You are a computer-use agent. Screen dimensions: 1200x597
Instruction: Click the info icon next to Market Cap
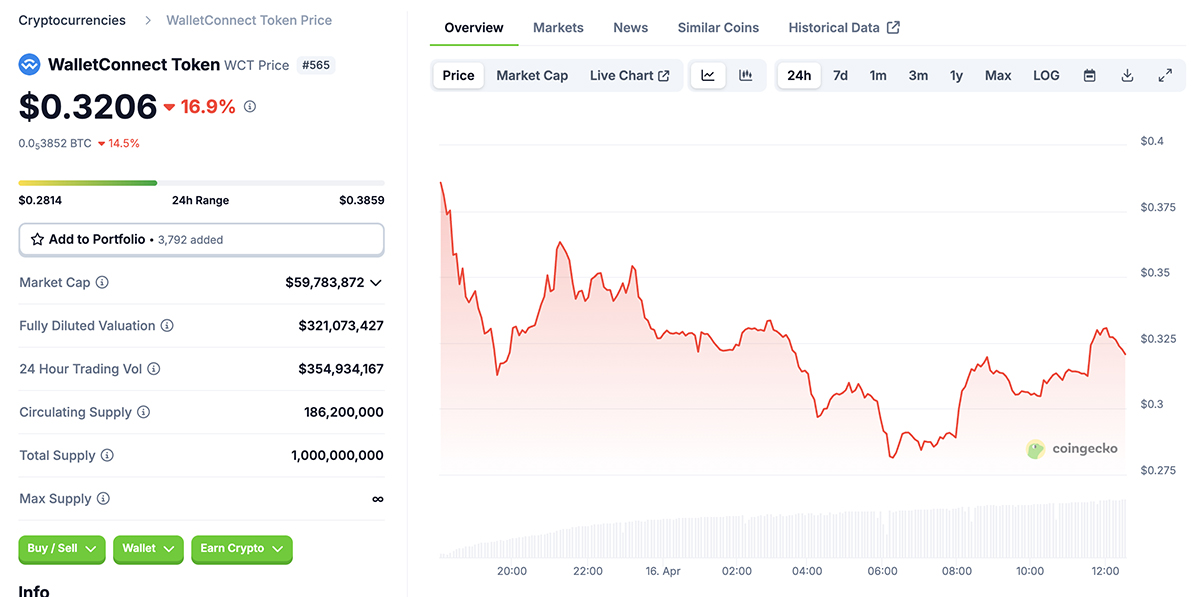102,283
